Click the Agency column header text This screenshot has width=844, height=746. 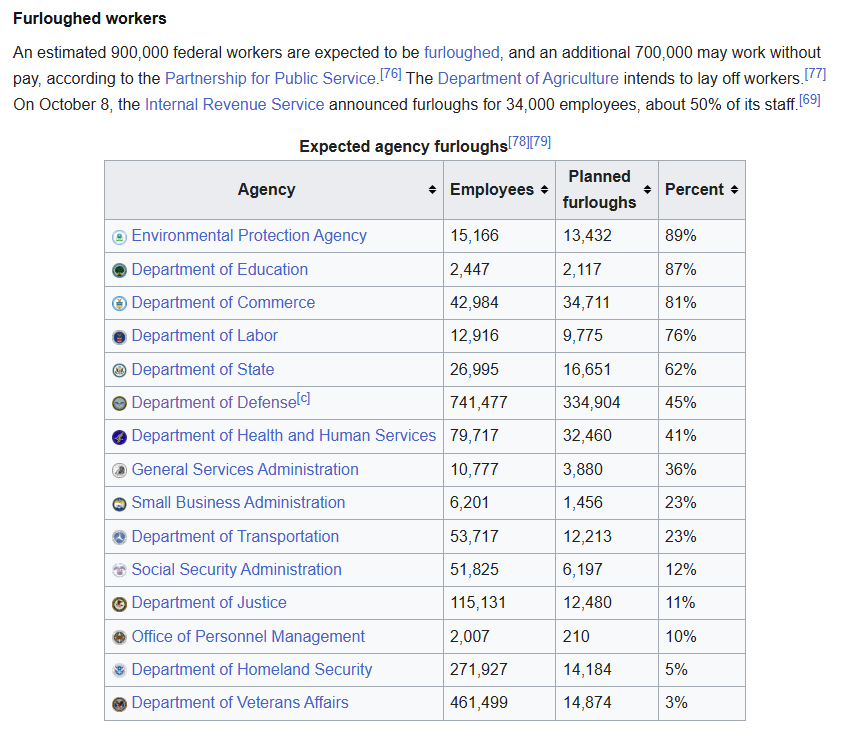pos(266,189)
